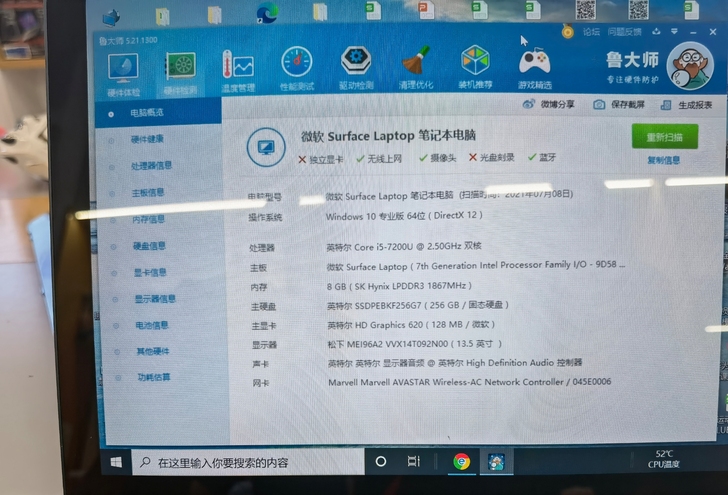Click the 鲁大师 mascot avatar
Screen dimensions: 728x495
pyautogui.click(x=690, y=66)
